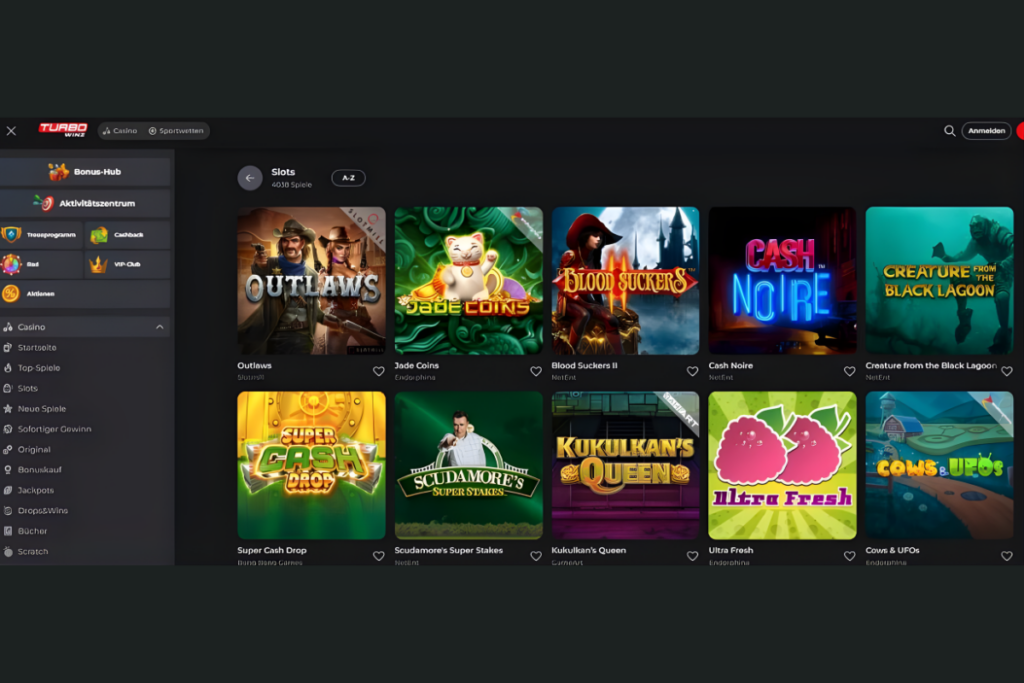Switch to Sportwetten tab in header
This screenshot has height=683, width=1024.
coord(176,131)
